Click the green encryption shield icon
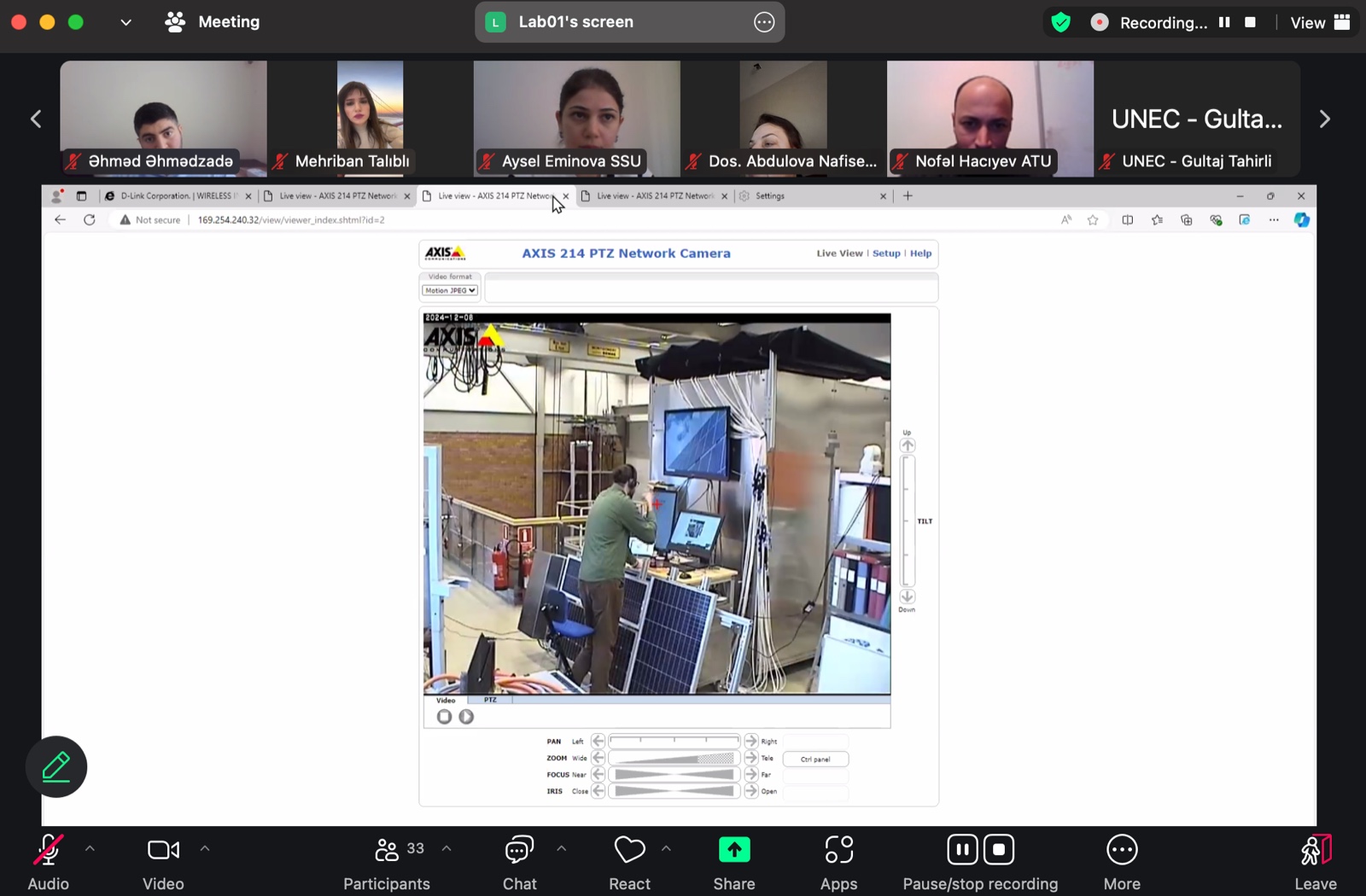Viewport: 1366px width, 896px height. click(1061, 22)
